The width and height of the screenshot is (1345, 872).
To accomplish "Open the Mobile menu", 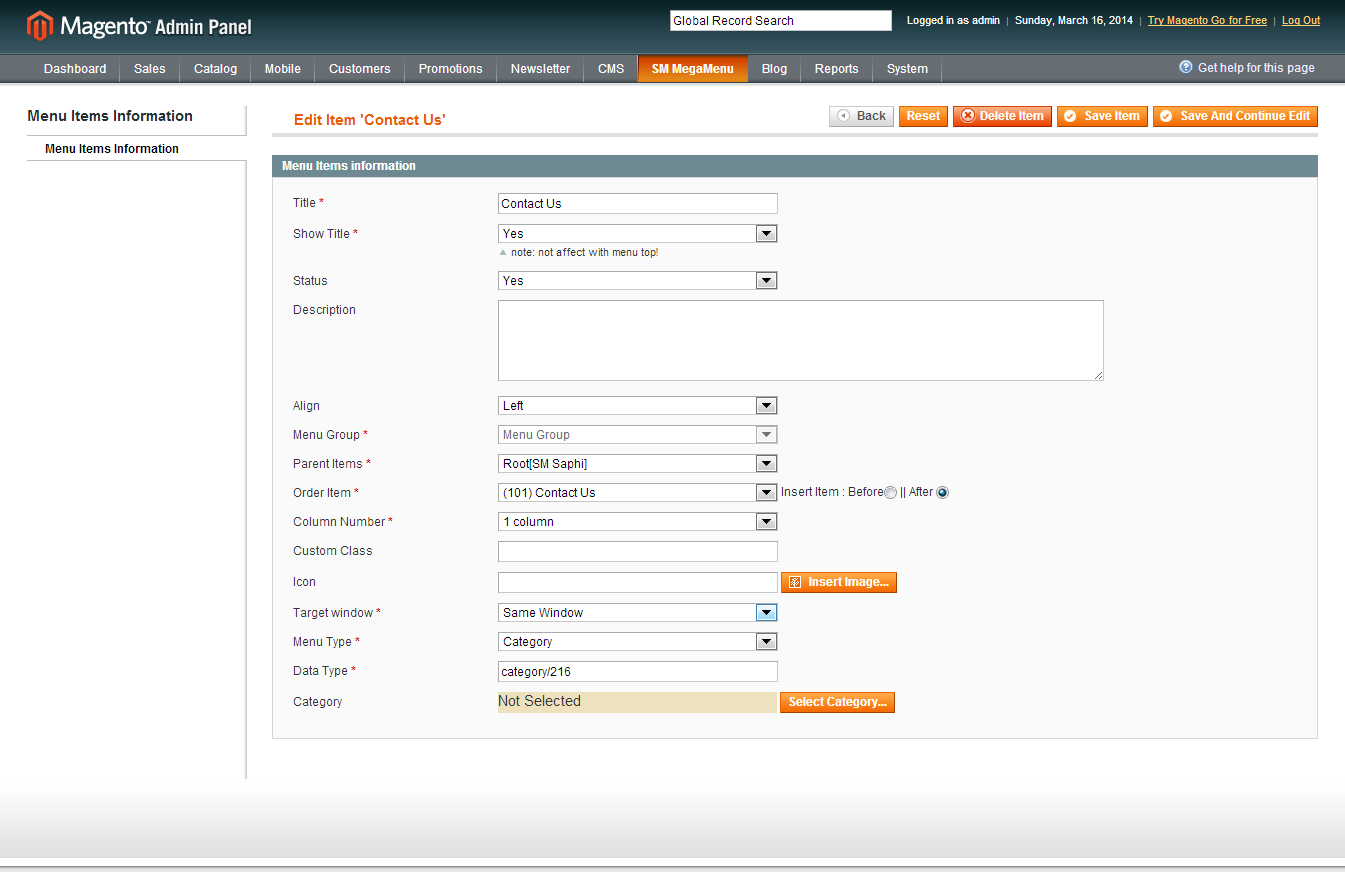I will click(283, 69).
